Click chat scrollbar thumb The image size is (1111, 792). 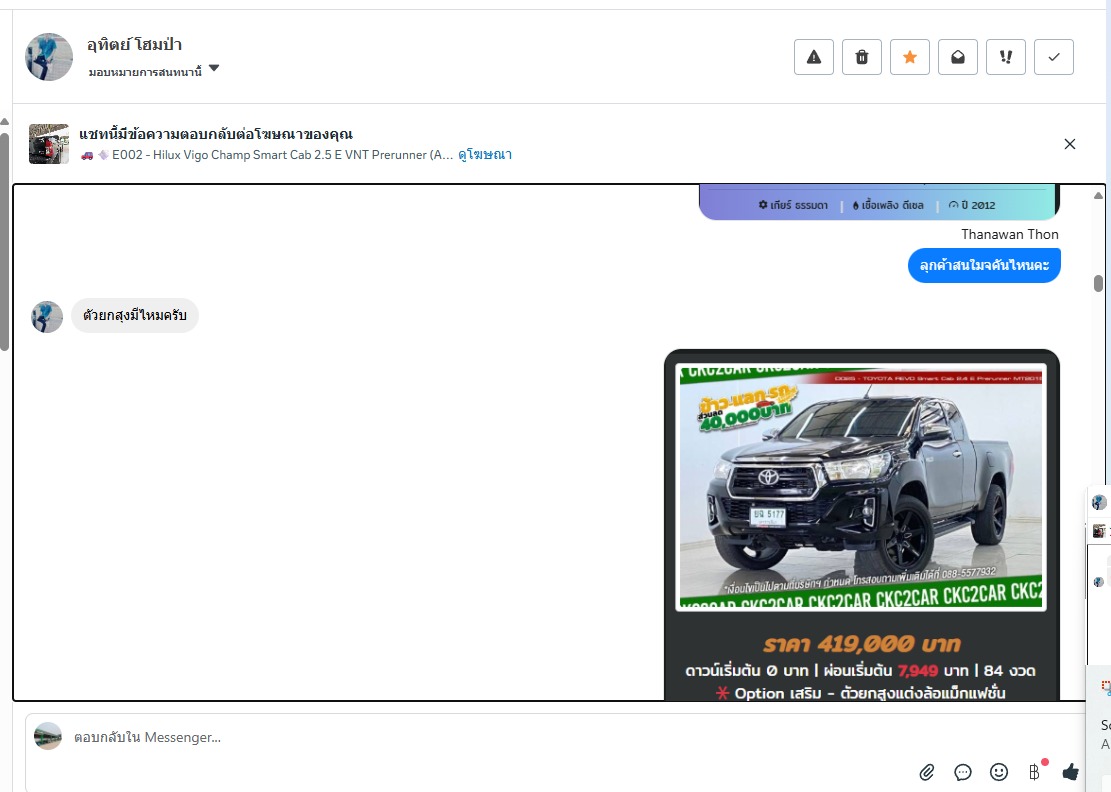point(1098,283)
